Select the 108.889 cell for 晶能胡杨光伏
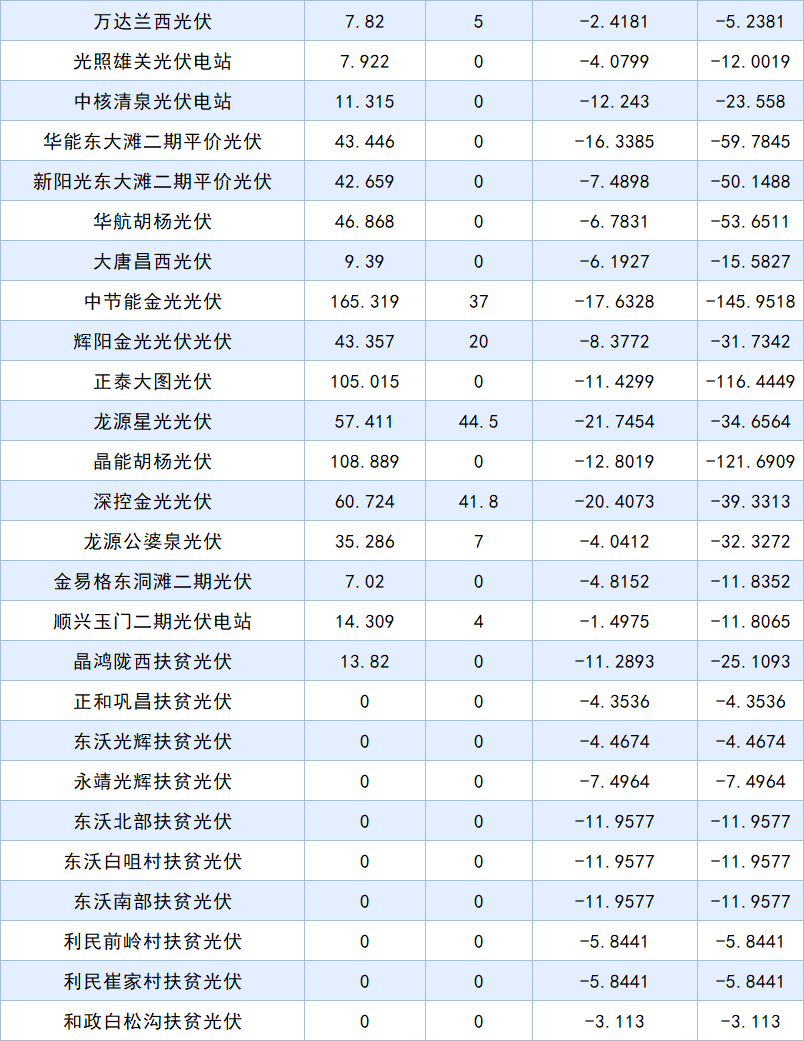The image size is (804, 1041). 364,461
